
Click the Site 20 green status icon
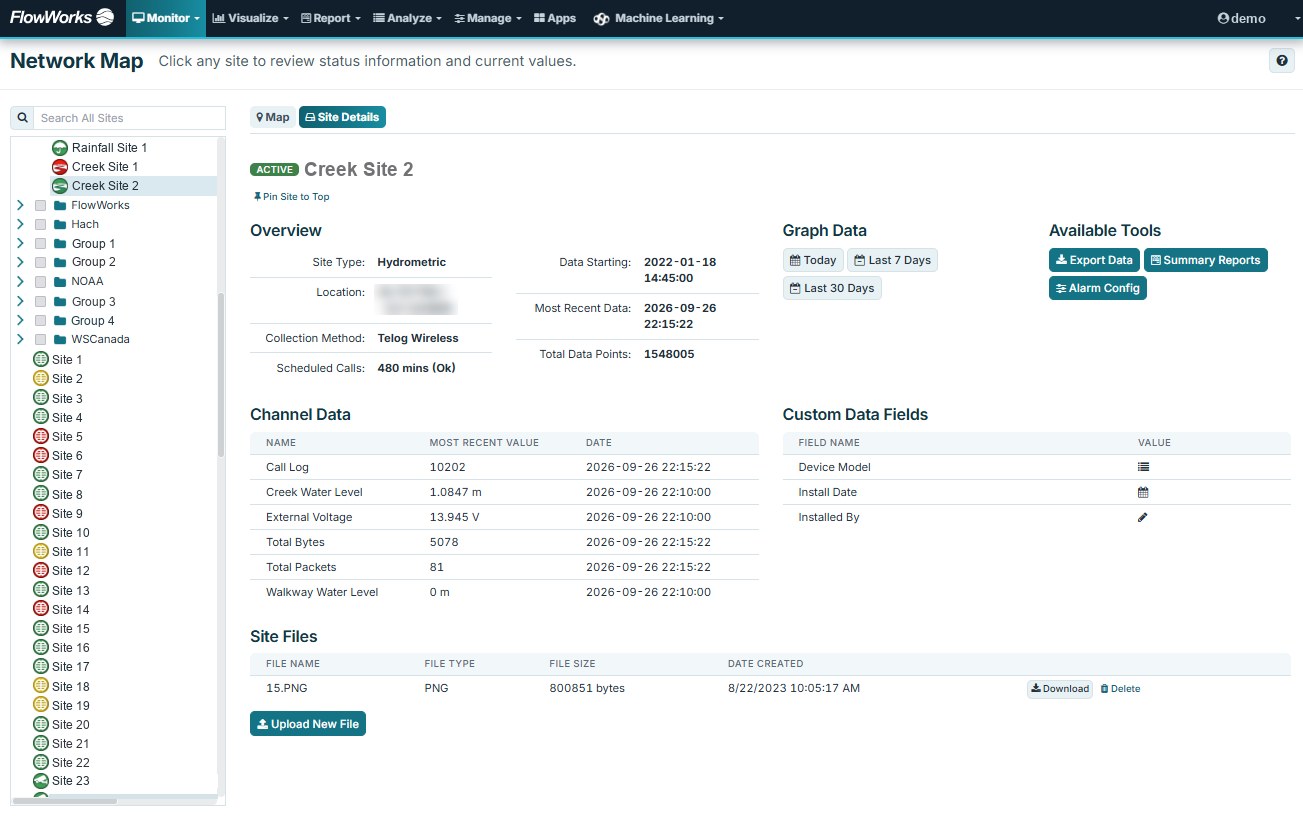pyautogui.click(x=41, y=724)
